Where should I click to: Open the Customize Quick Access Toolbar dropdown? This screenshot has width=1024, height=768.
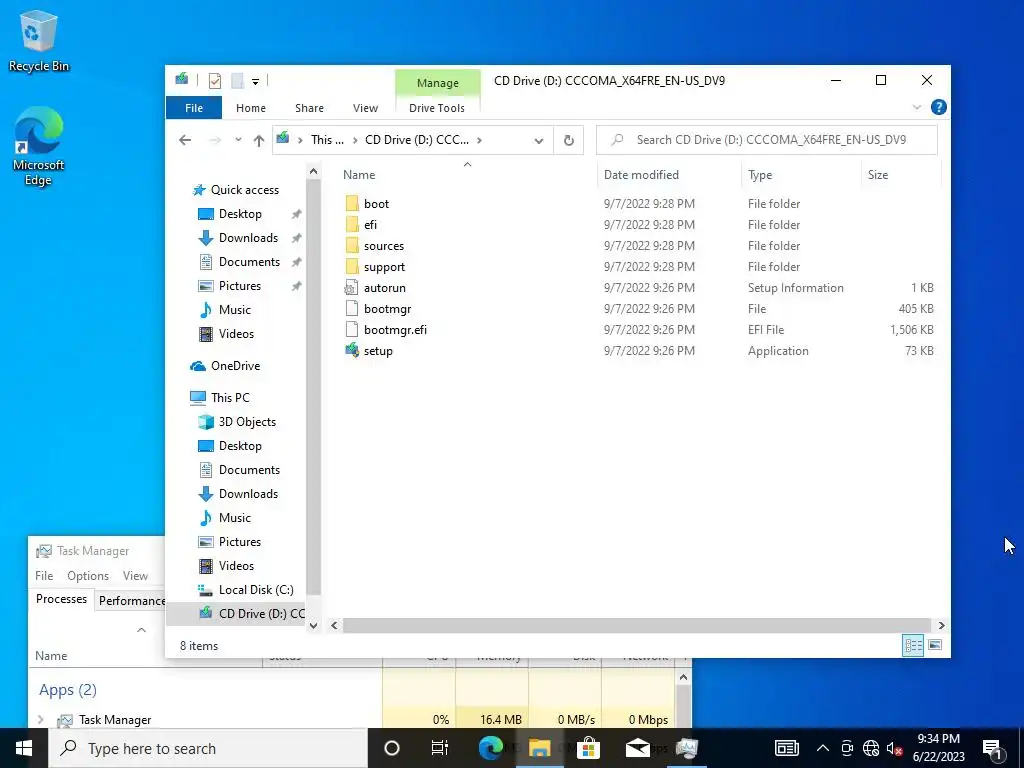click(255, 82)
